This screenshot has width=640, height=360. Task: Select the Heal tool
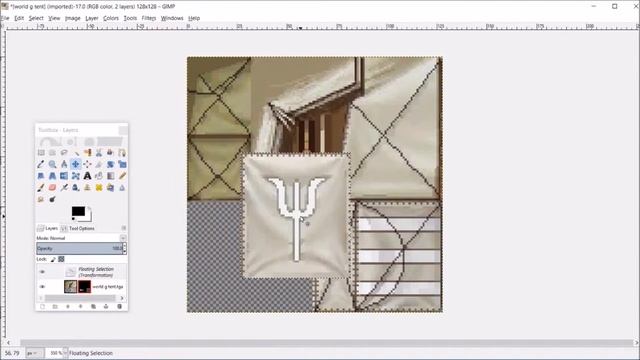99,188
